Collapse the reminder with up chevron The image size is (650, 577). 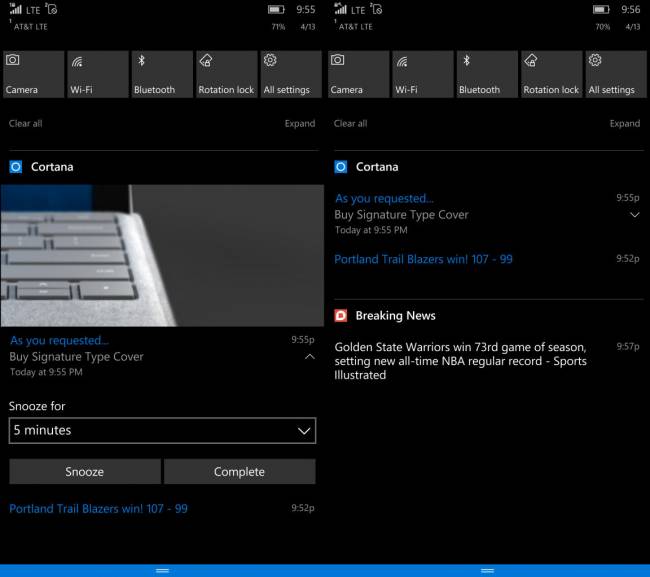tap(310, 356)
